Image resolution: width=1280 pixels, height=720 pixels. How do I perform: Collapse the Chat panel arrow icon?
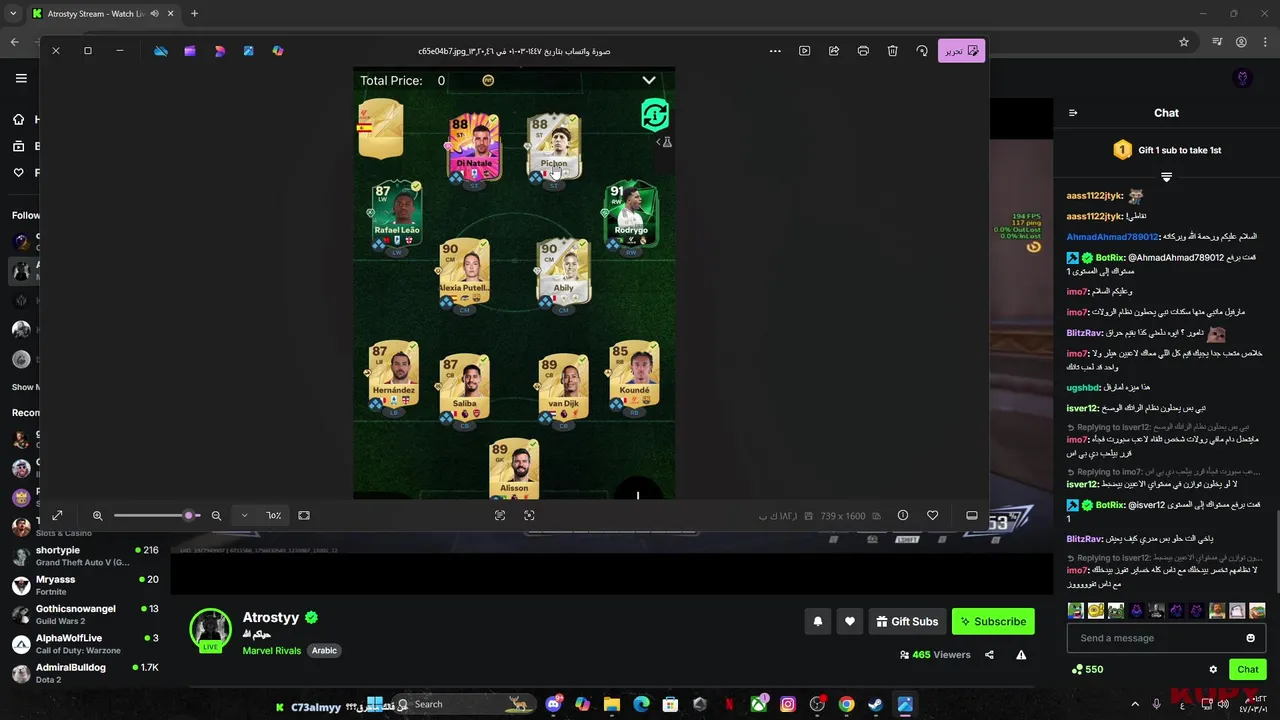[1073, 113]
